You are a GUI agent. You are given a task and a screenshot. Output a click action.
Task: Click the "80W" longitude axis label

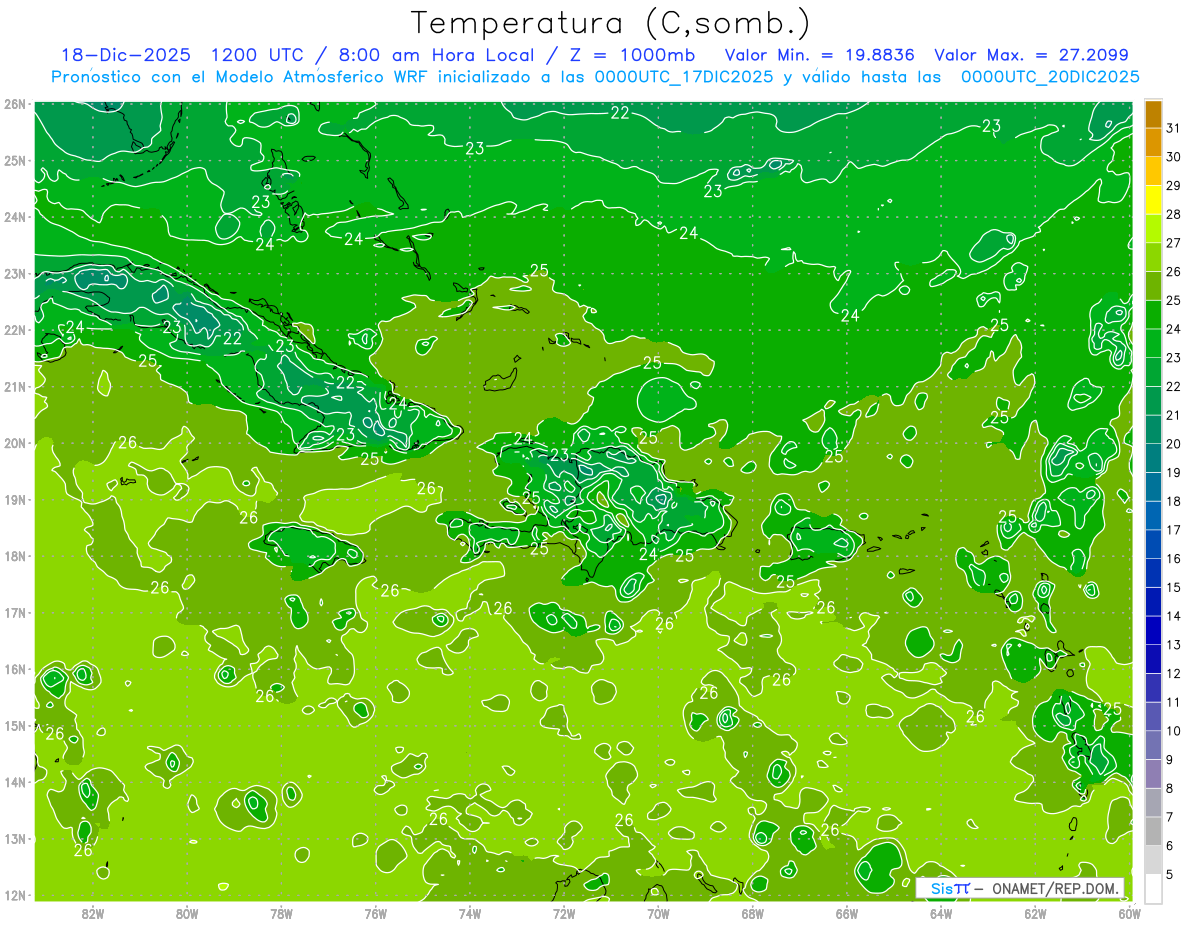click(x=187, y=913)
